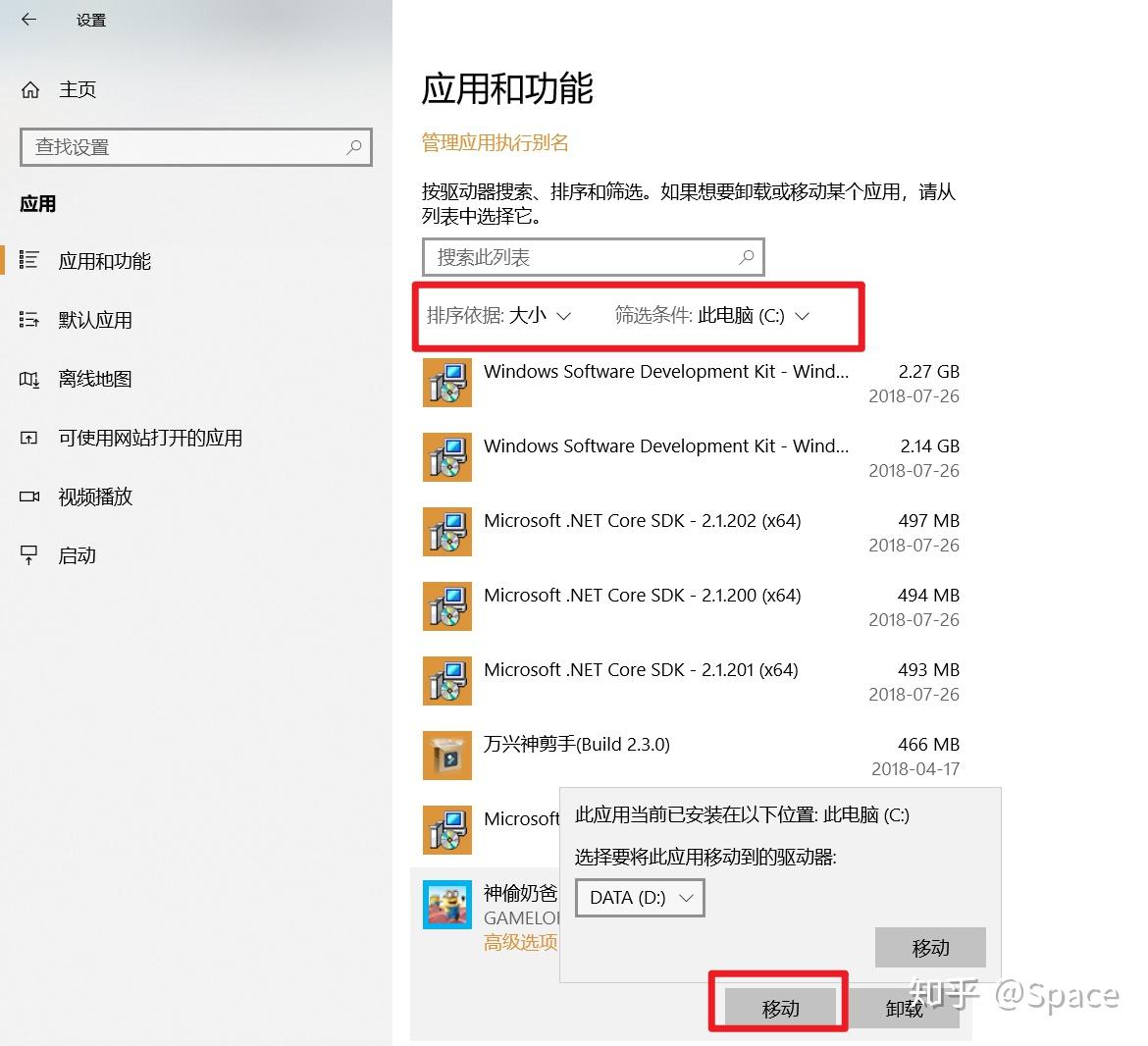Screen dimensions: 1148x1046
Task: Open the 主页 home icon
Action: (x=30, y=90)
